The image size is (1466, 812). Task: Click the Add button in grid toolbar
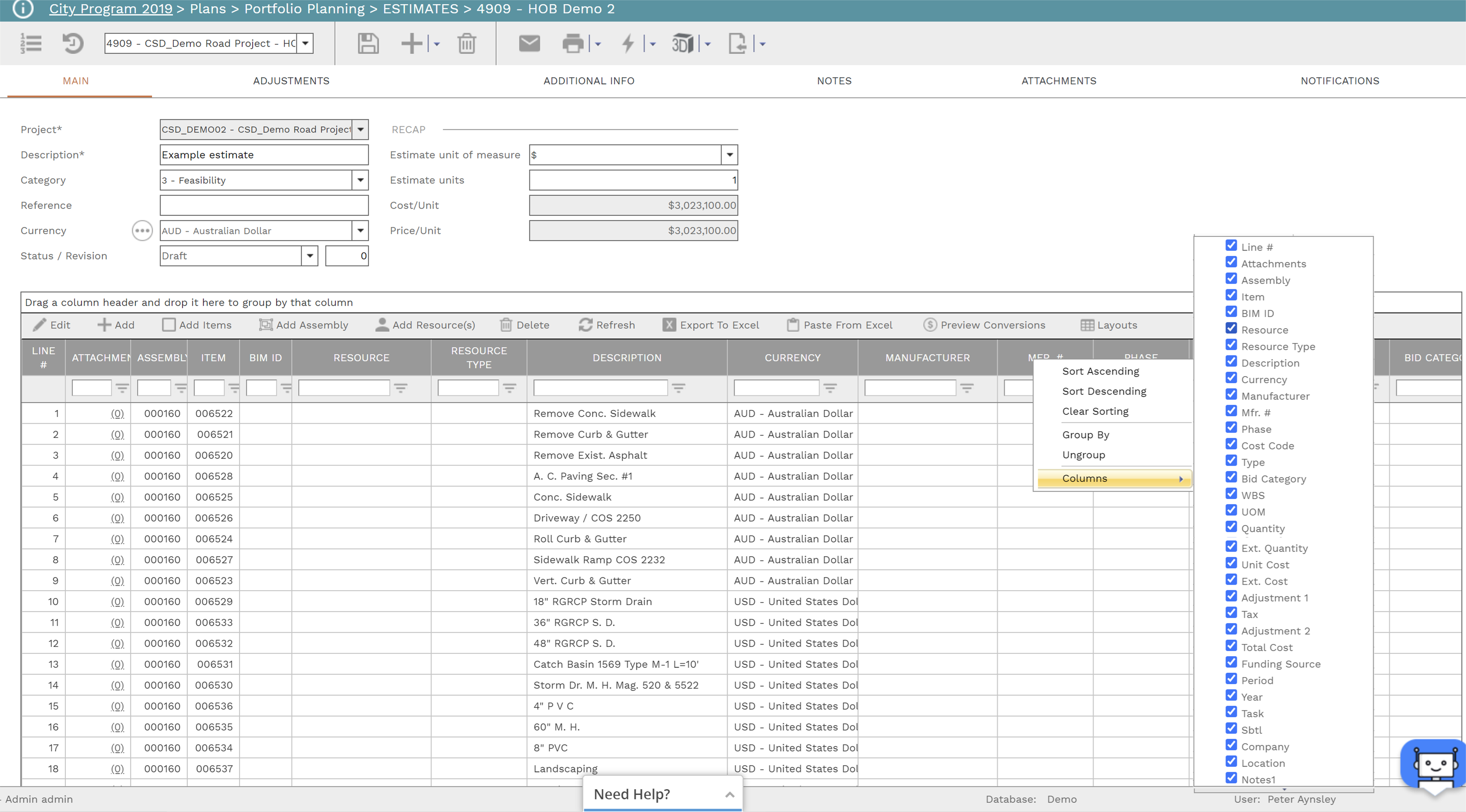(116, 325)
